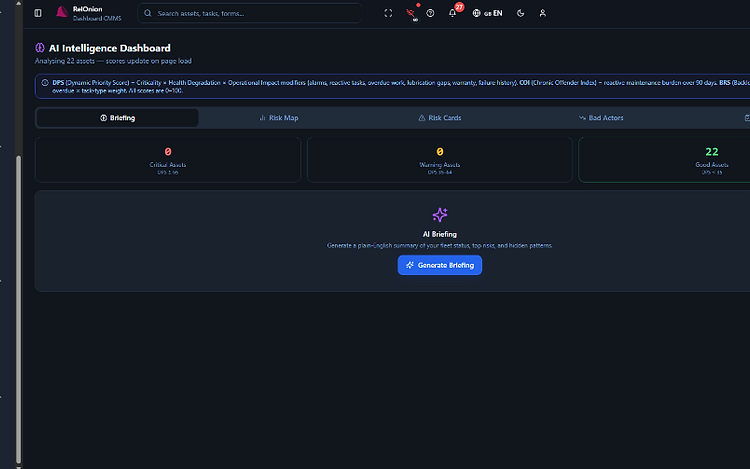750x469 pixels.
Task: Click the Warning Assets card
Action: pos(440,160)
